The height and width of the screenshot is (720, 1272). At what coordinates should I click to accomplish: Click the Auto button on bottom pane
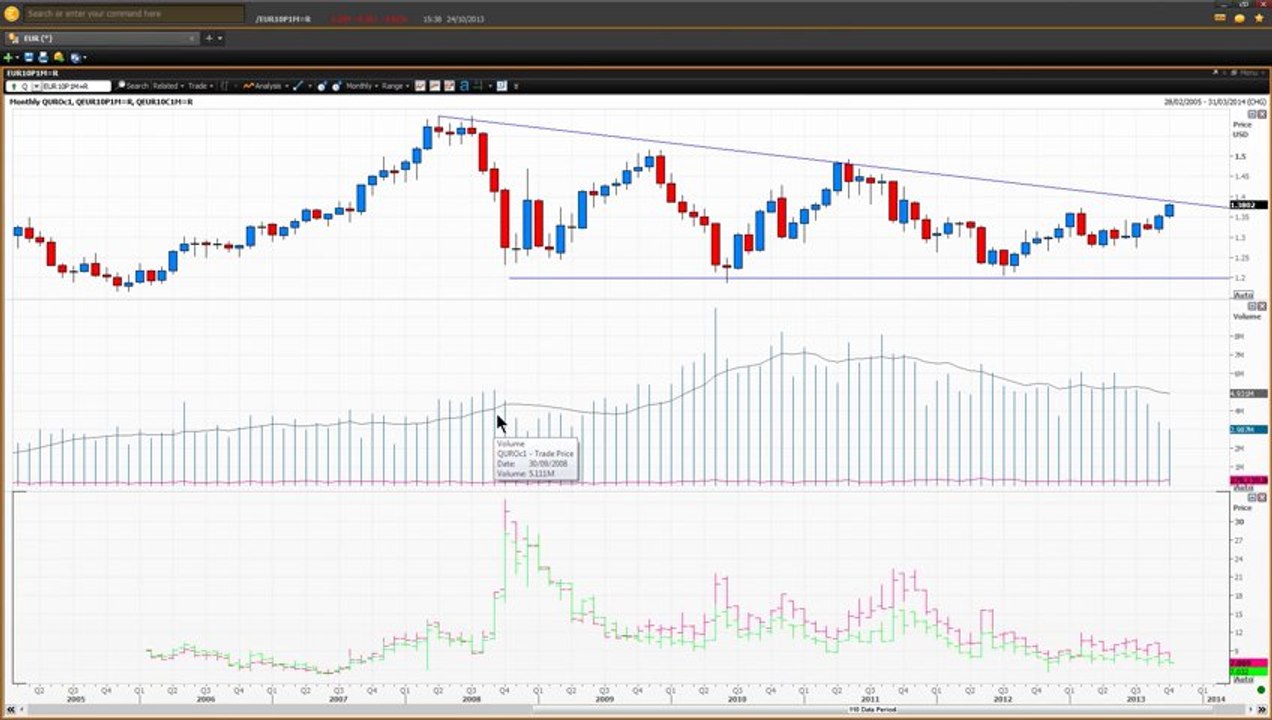(x=1244, y=679)
